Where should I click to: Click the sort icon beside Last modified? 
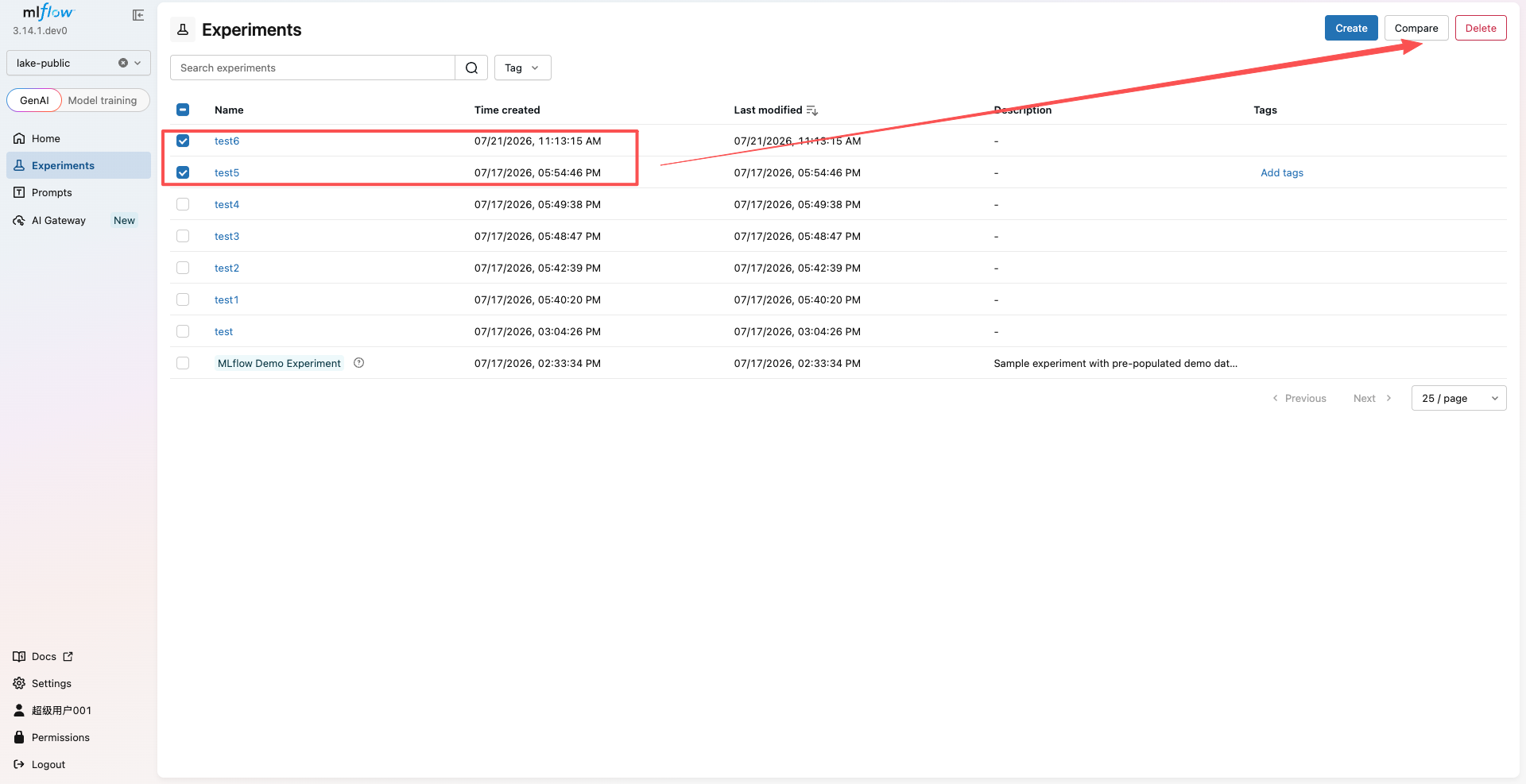[811, 110]
